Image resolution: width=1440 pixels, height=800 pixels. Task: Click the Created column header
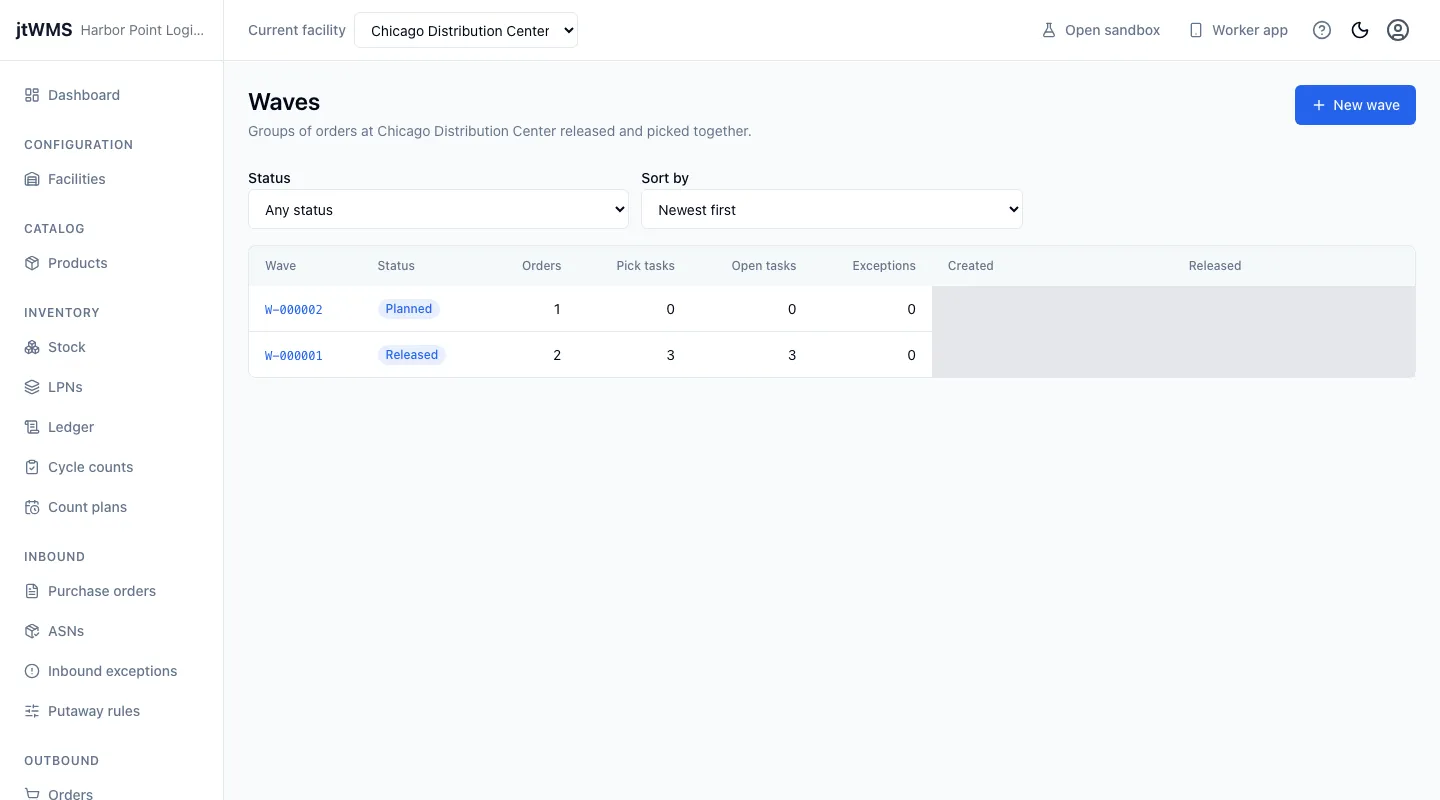pyautogui.click(x=971, y=266)
